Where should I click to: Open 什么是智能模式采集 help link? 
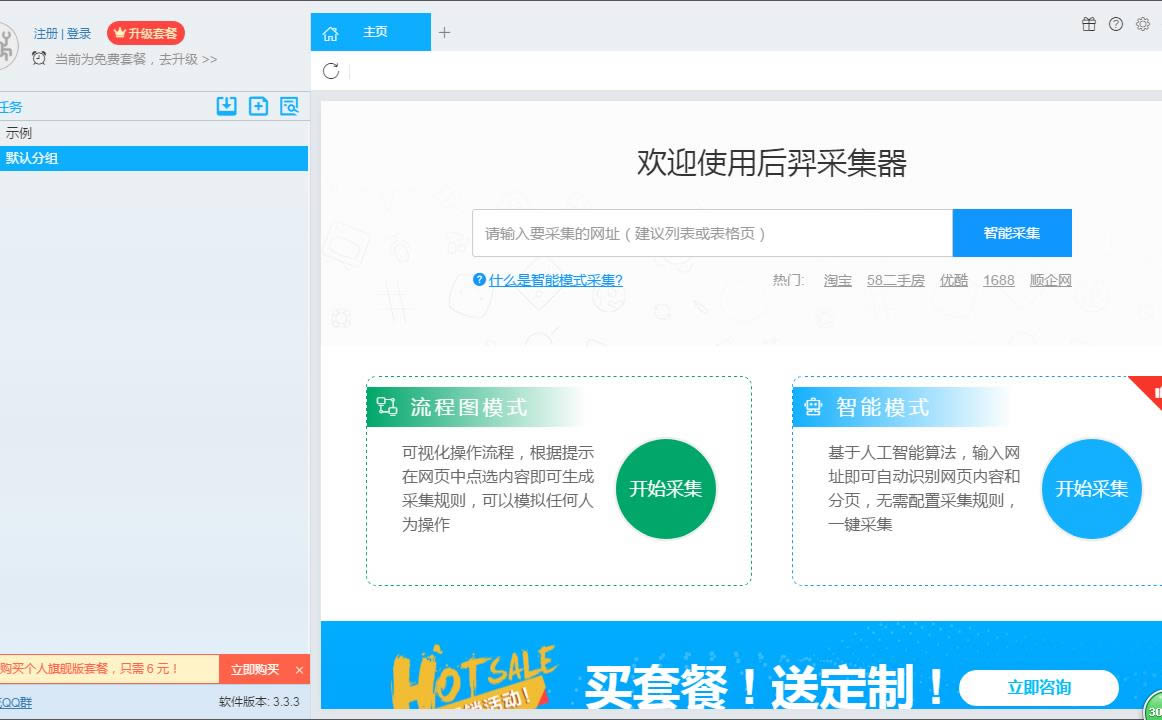coord(555,280)
